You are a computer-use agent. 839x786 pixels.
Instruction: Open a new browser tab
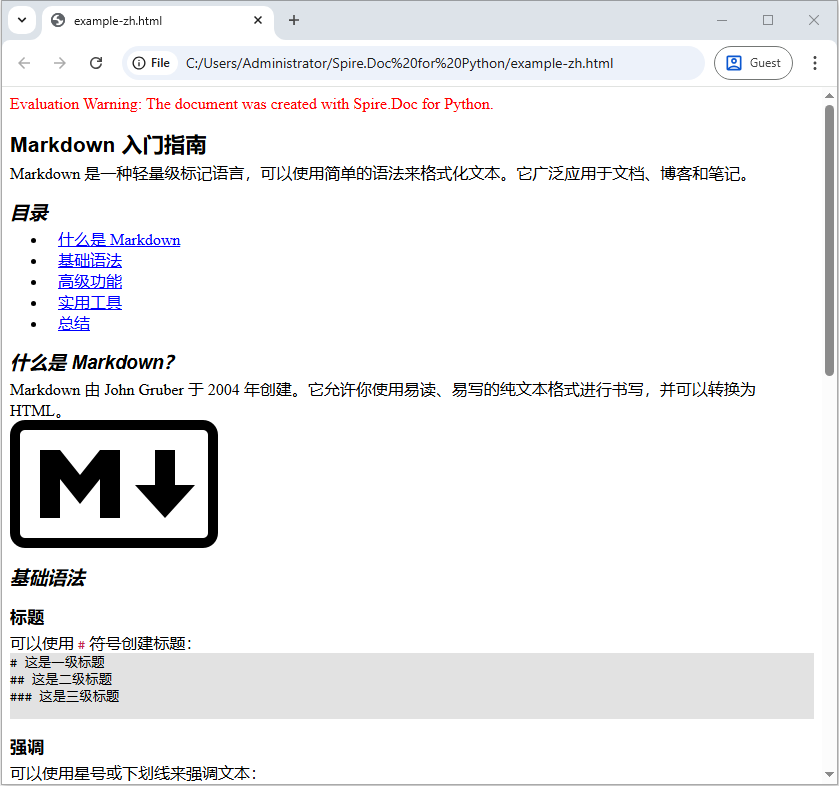coord(293,20)
